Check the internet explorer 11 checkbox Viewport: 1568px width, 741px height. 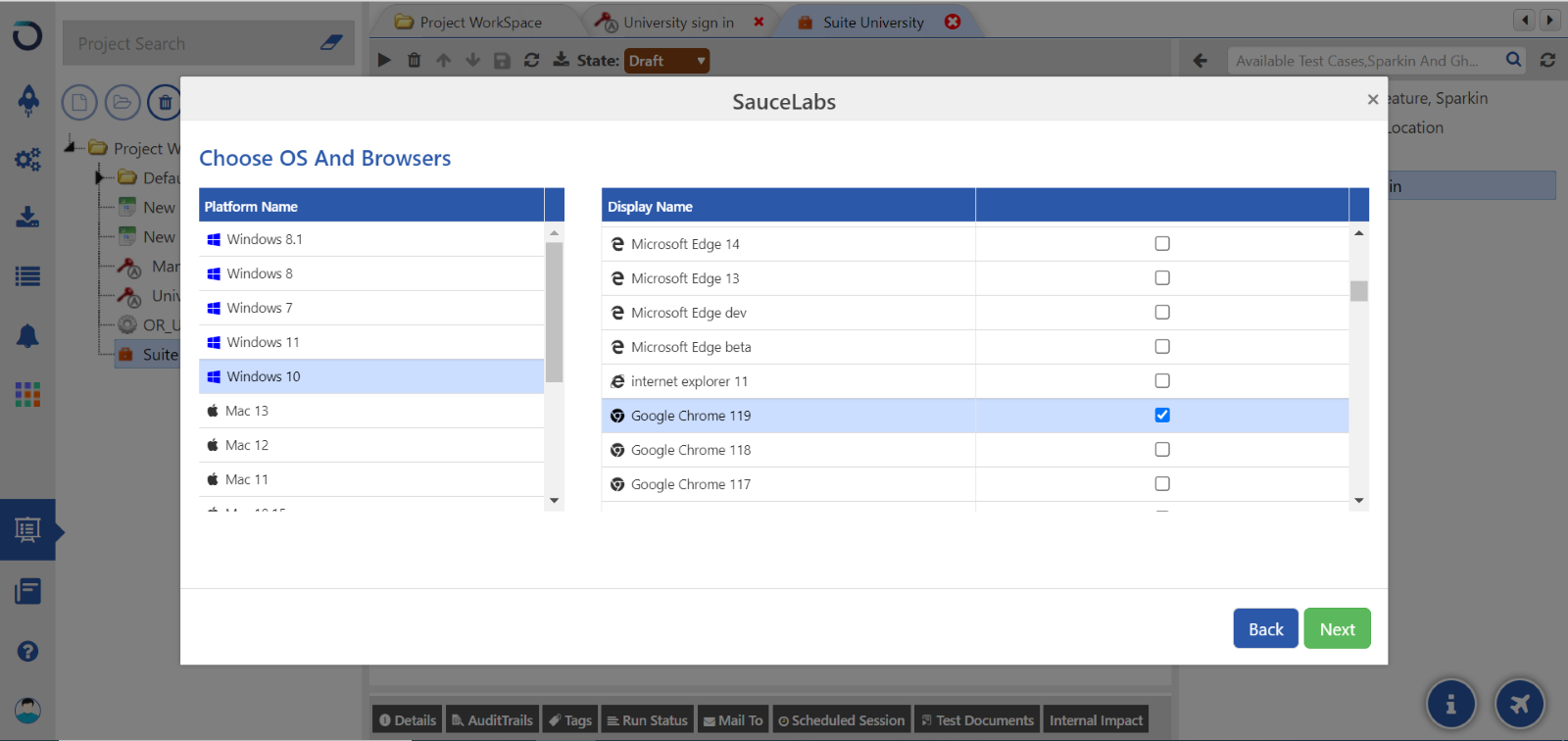point(1162,380)
